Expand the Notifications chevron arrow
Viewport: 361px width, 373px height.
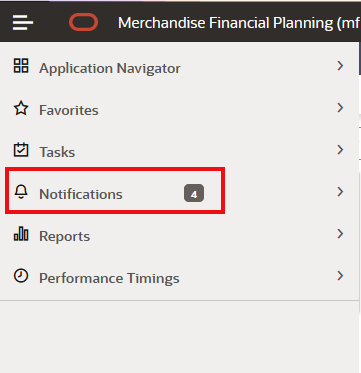pyautogui.click(x=340, y=192)
